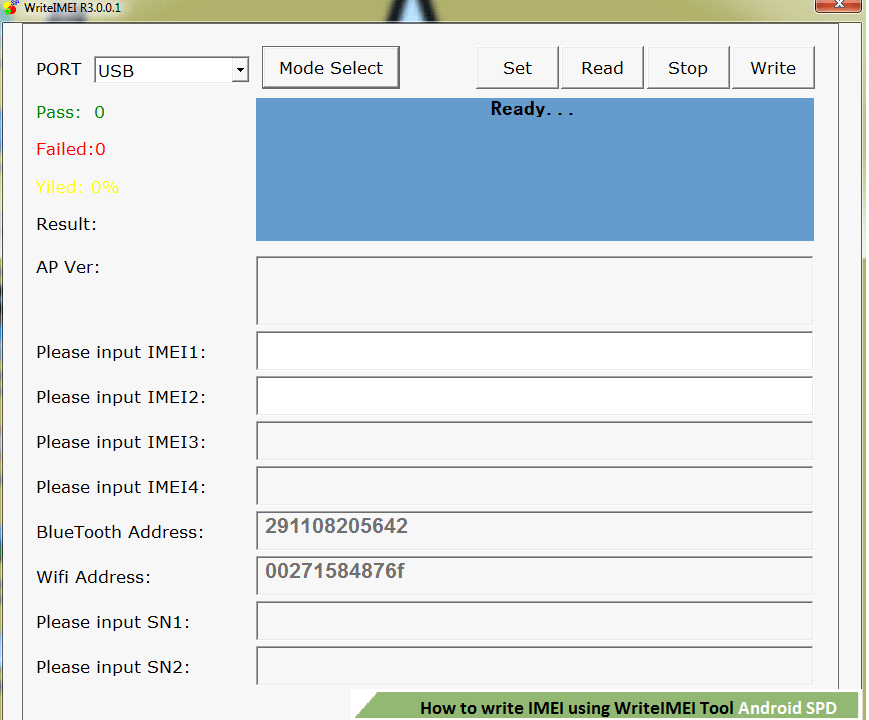Click the 'Please input SN1:' label

(x=113, y=622)
